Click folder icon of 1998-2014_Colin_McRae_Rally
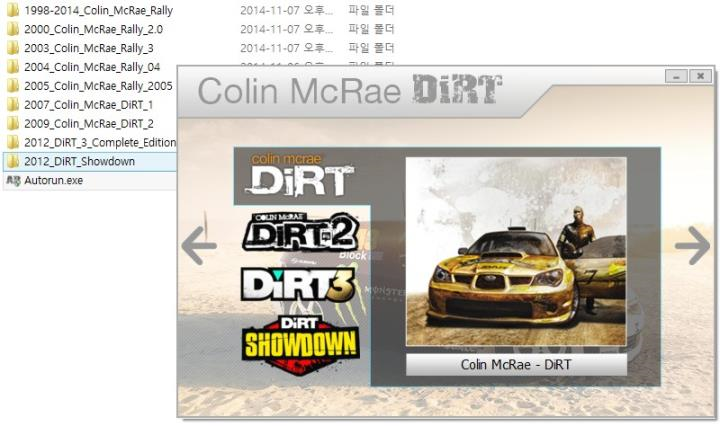Screen dimensions: 720x430 [13, 10]
